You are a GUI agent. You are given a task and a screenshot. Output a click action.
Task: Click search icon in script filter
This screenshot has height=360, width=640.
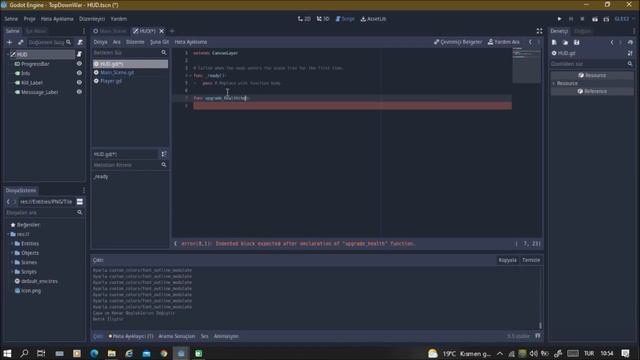[x=164, y=53]
